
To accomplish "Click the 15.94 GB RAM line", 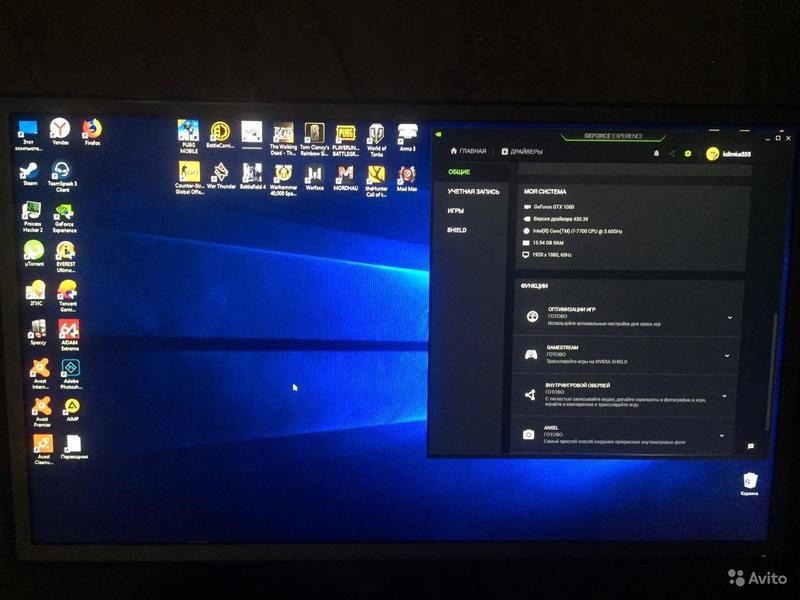I will (x=543, y=243).
